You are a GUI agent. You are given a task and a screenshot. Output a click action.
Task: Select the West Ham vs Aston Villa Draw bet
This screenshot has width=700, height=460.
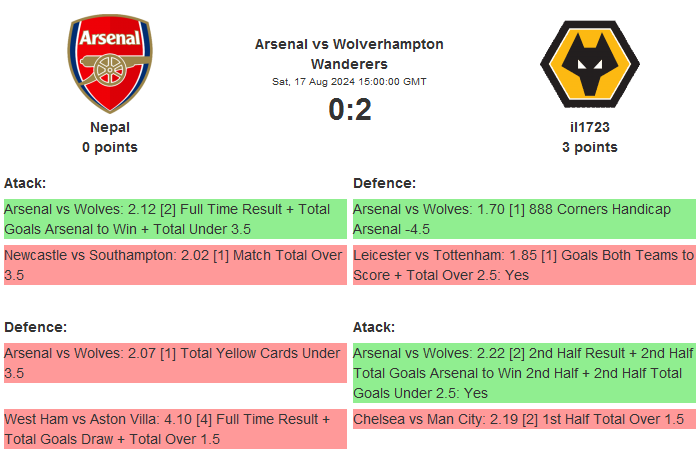(x=175, y=429)
